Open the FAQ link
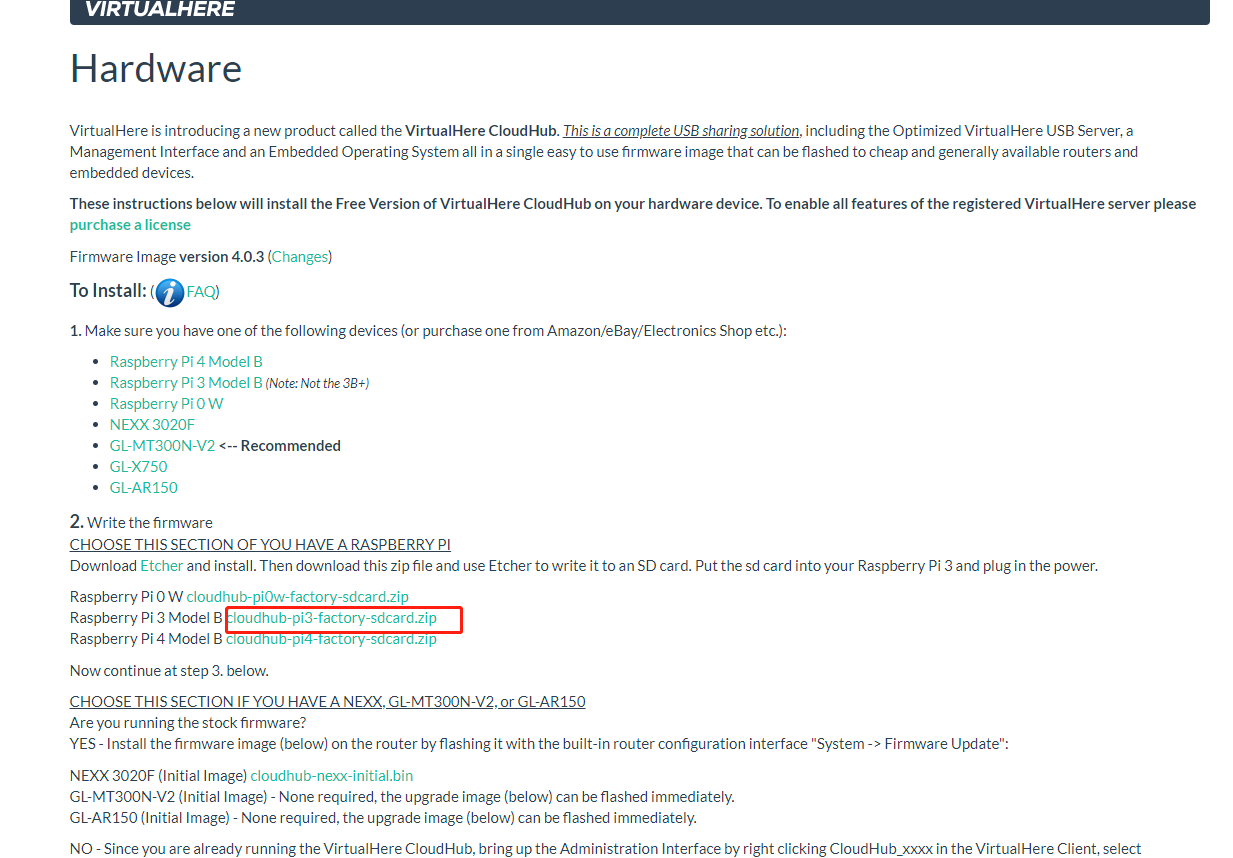Image resolution: width=1233 pixels, height=858 pixels. pyautogui.click(x=200, y=292)
